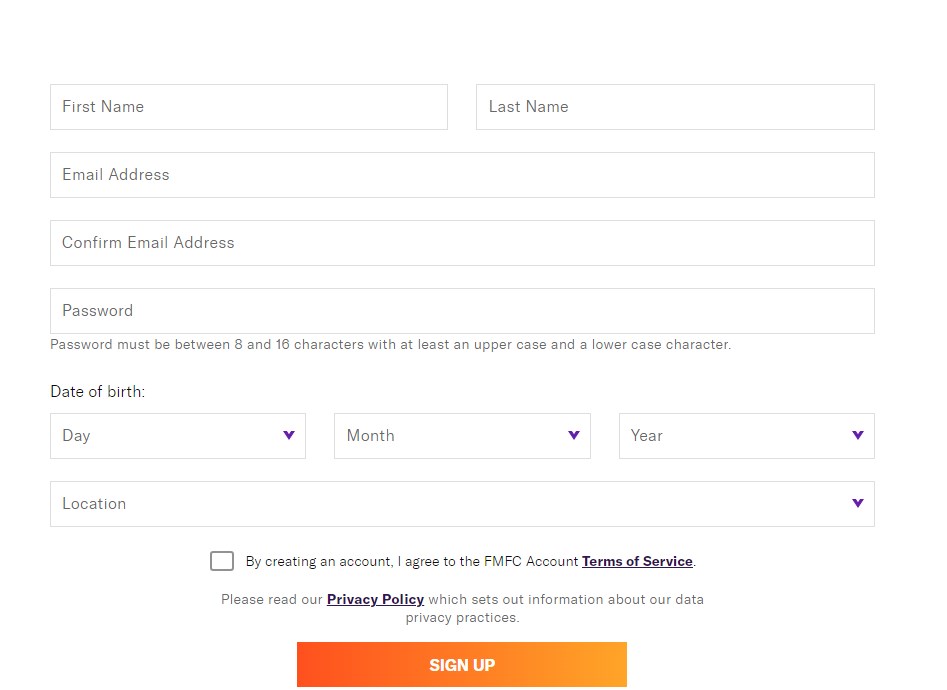Click the Location dropdown purple arrow icon
The height and width of the screenshot is (690, 947).
[x=858, y=503]
